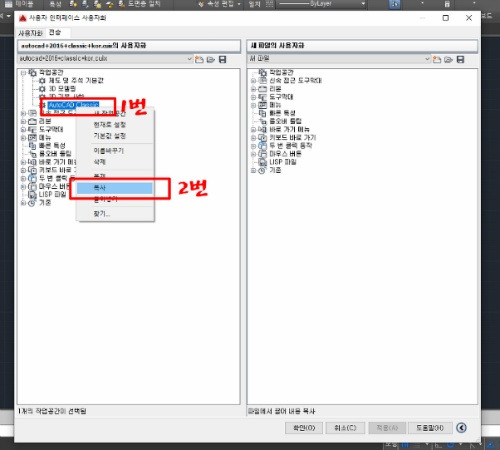Choose 삭제 from context menu

[99, 162]
